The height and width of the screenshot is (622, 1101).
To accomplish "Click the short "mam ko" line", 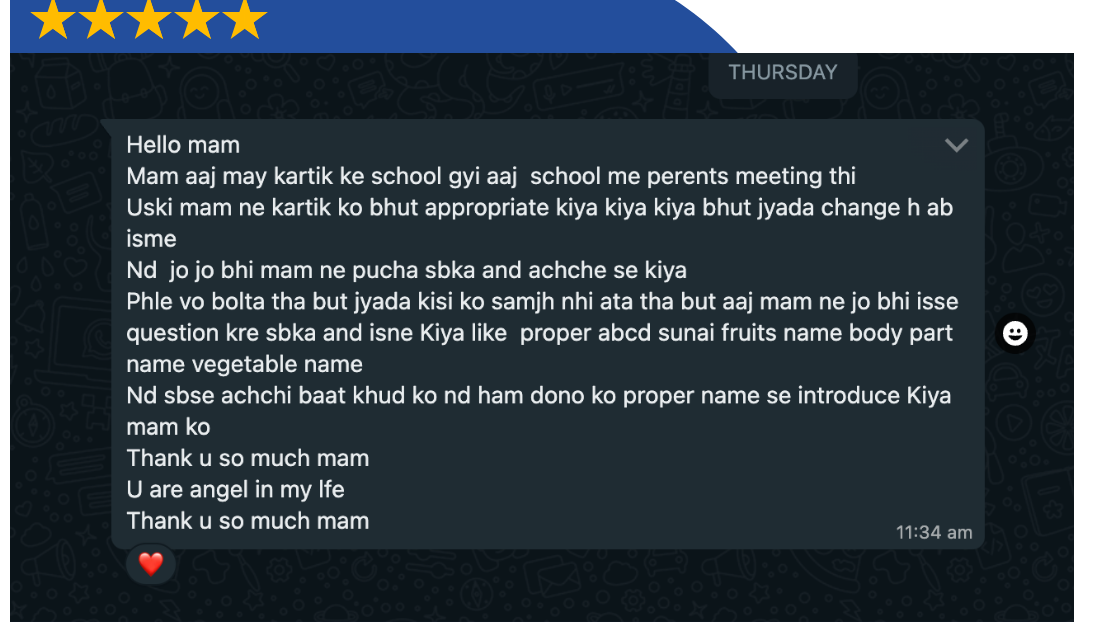I will 168,427.
